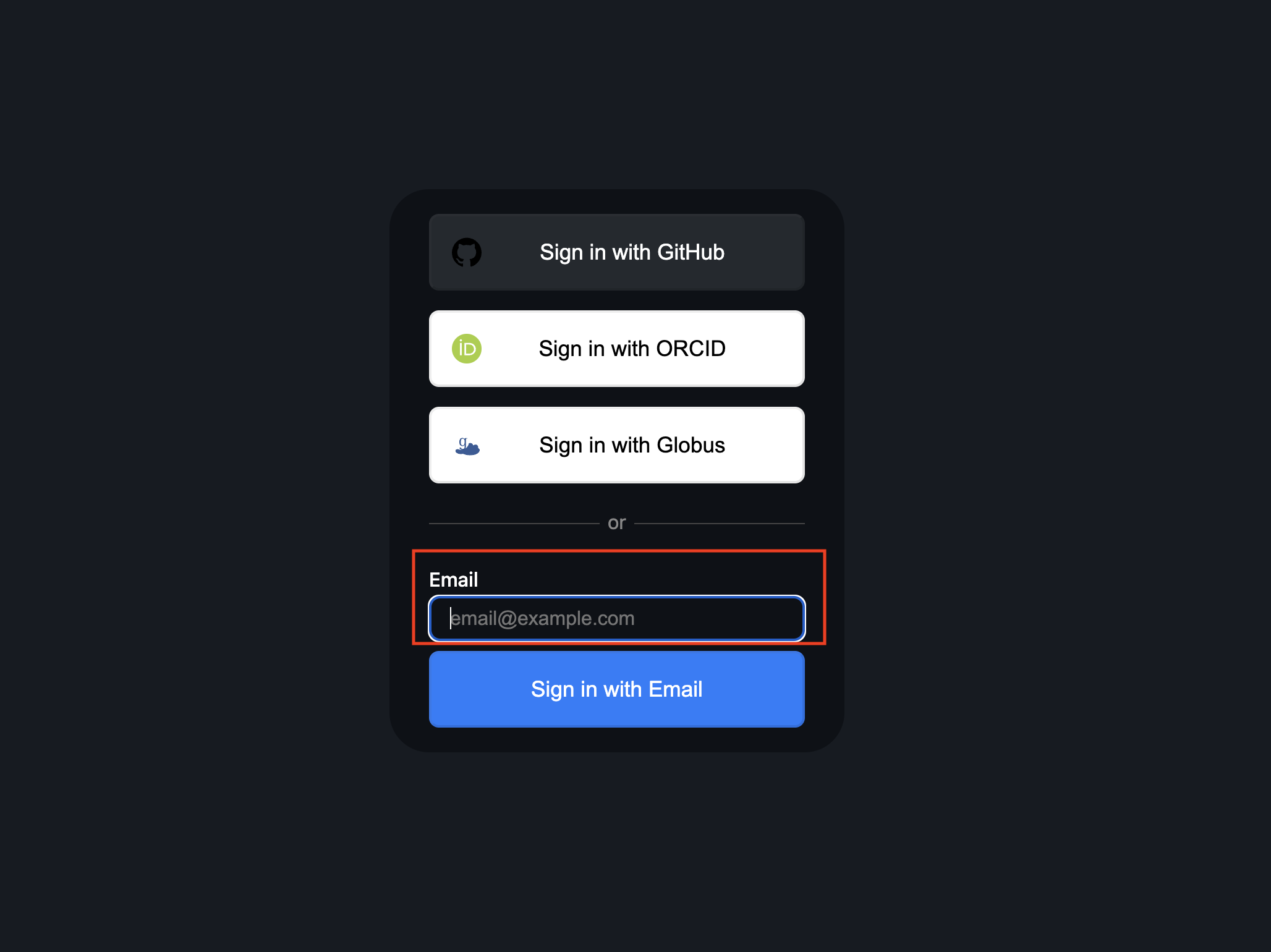Click empty white space inside the ORCID button
This screenshot has height=952, width=1271.
coord(767,349)
